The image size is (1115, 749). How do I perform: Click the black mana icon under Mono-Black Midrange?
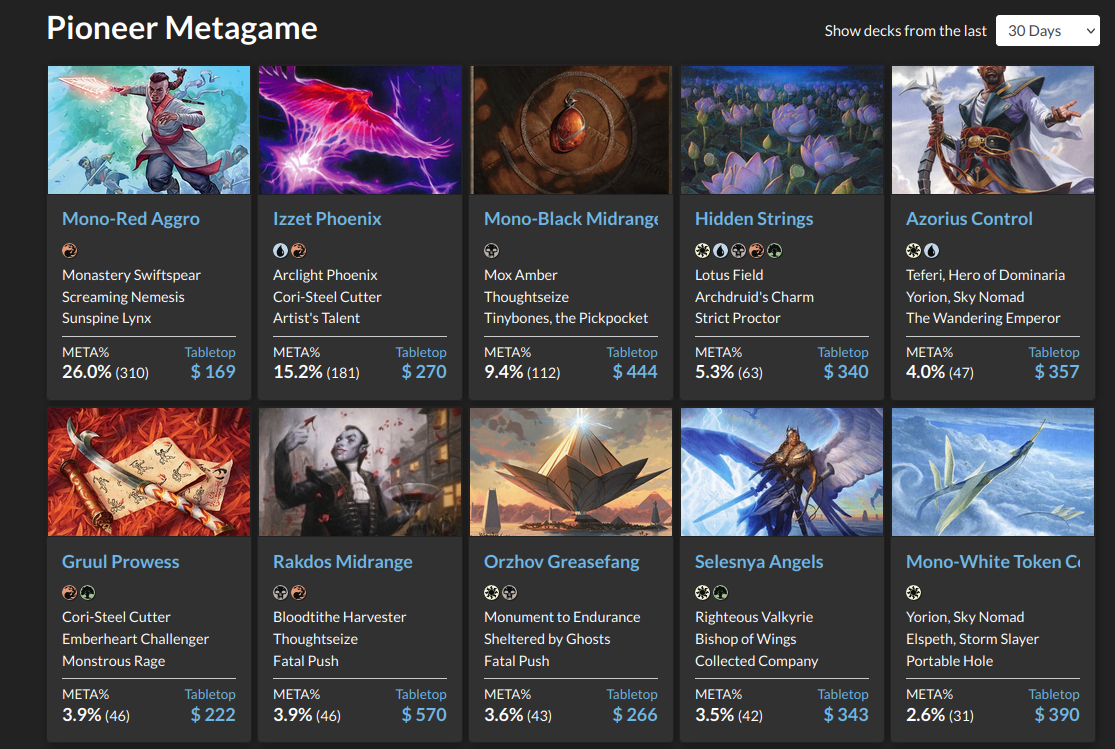(x=491, y=250)
